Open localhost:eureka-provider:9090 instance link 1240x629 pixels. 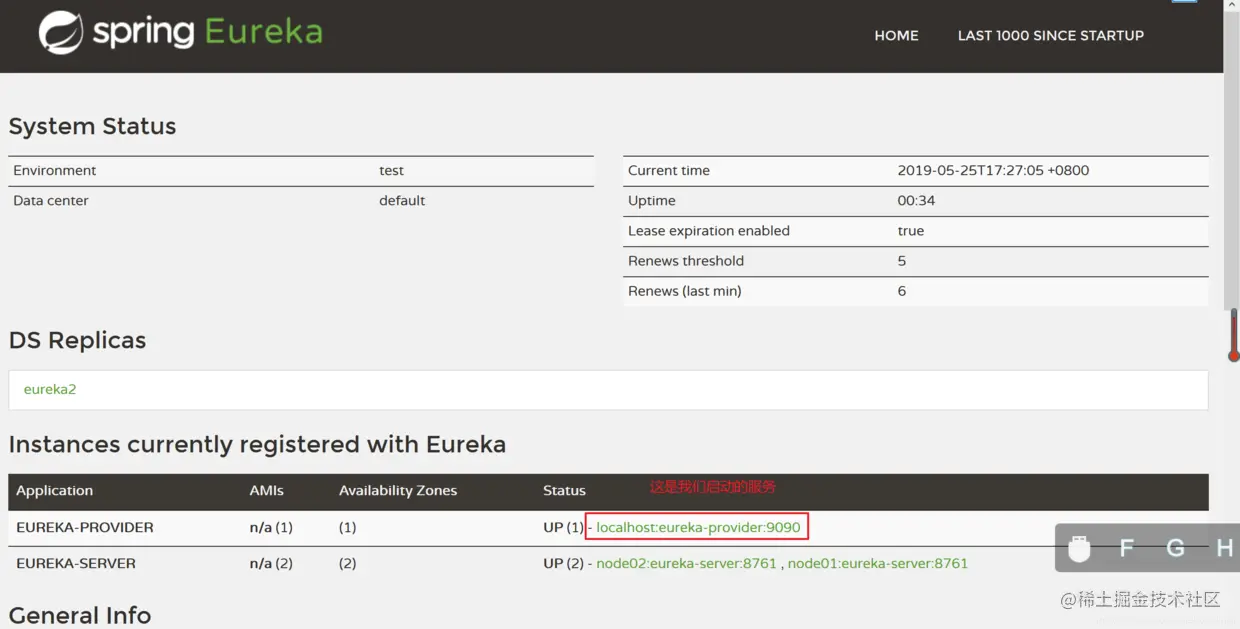tap(698, 527)
